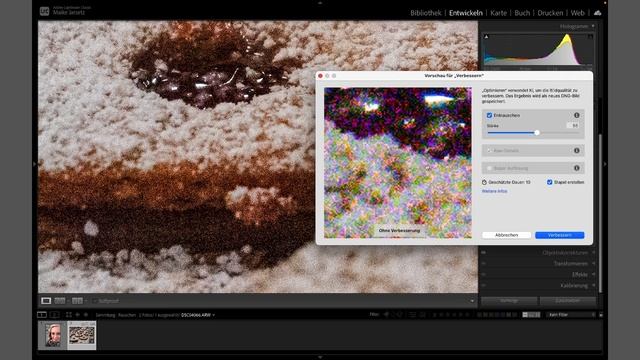Switch to the Drucken module
This screenshot has width=640, height=360.
550,13
